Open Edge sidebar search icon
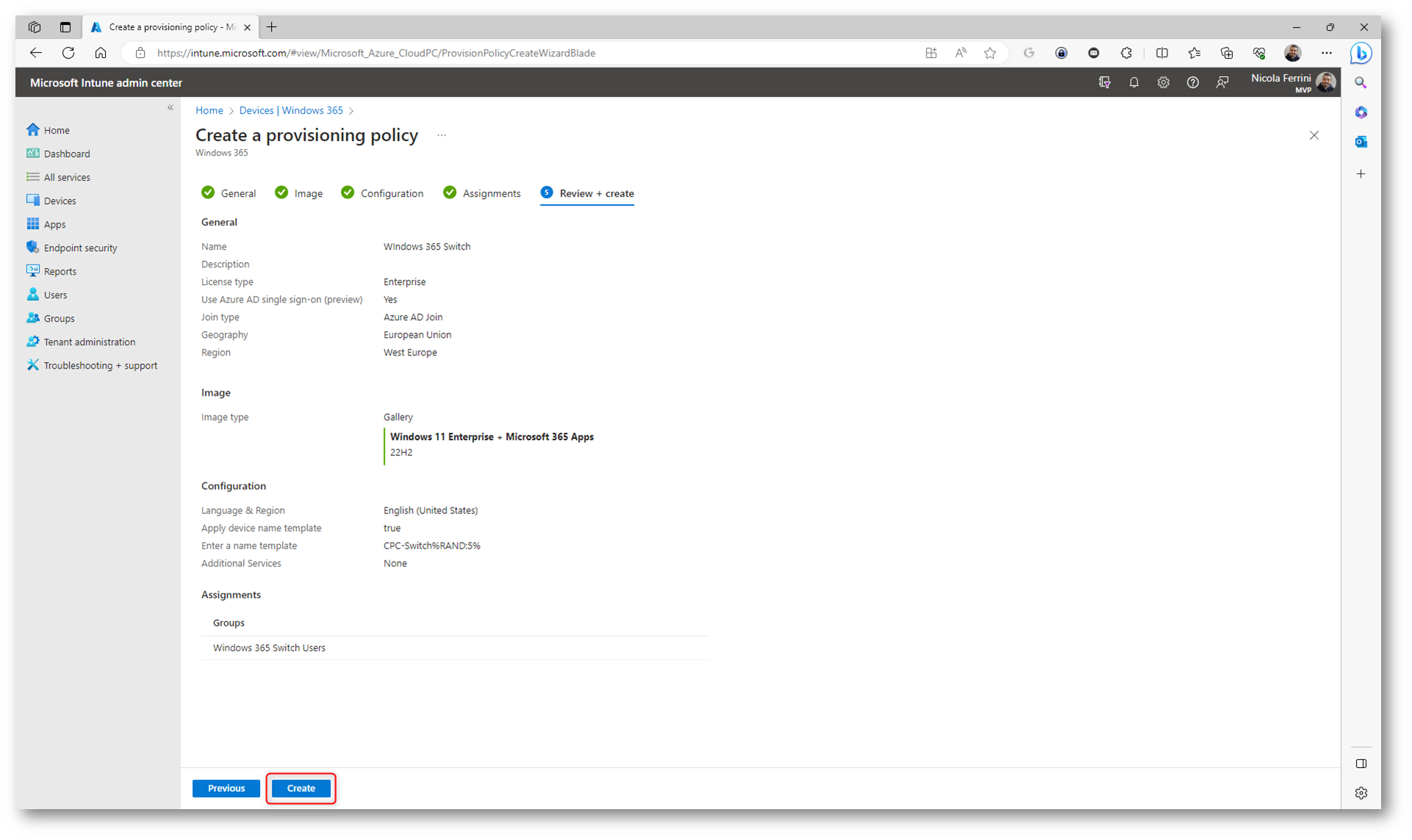The height and width of the screenshot is (840, 1412). [x=1361, y=83]
